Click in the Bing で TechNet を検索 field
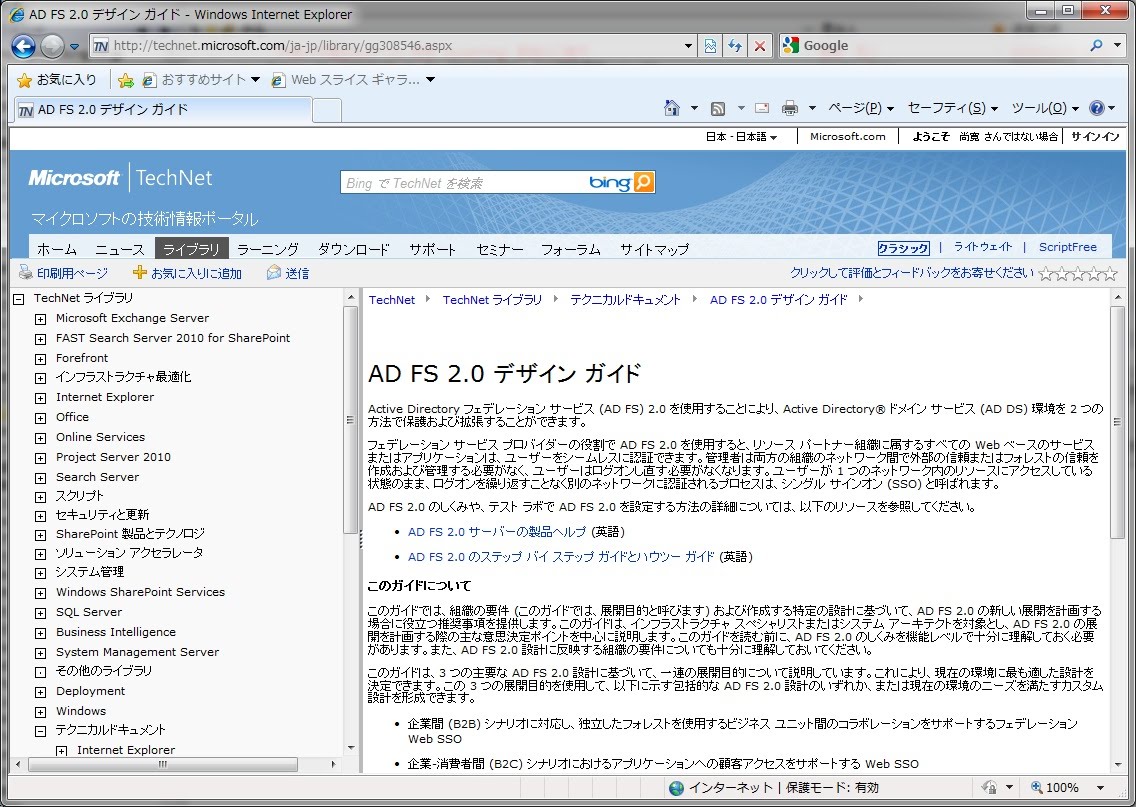The height and width of the screenshot is (807, 1136). pos(464,183)
